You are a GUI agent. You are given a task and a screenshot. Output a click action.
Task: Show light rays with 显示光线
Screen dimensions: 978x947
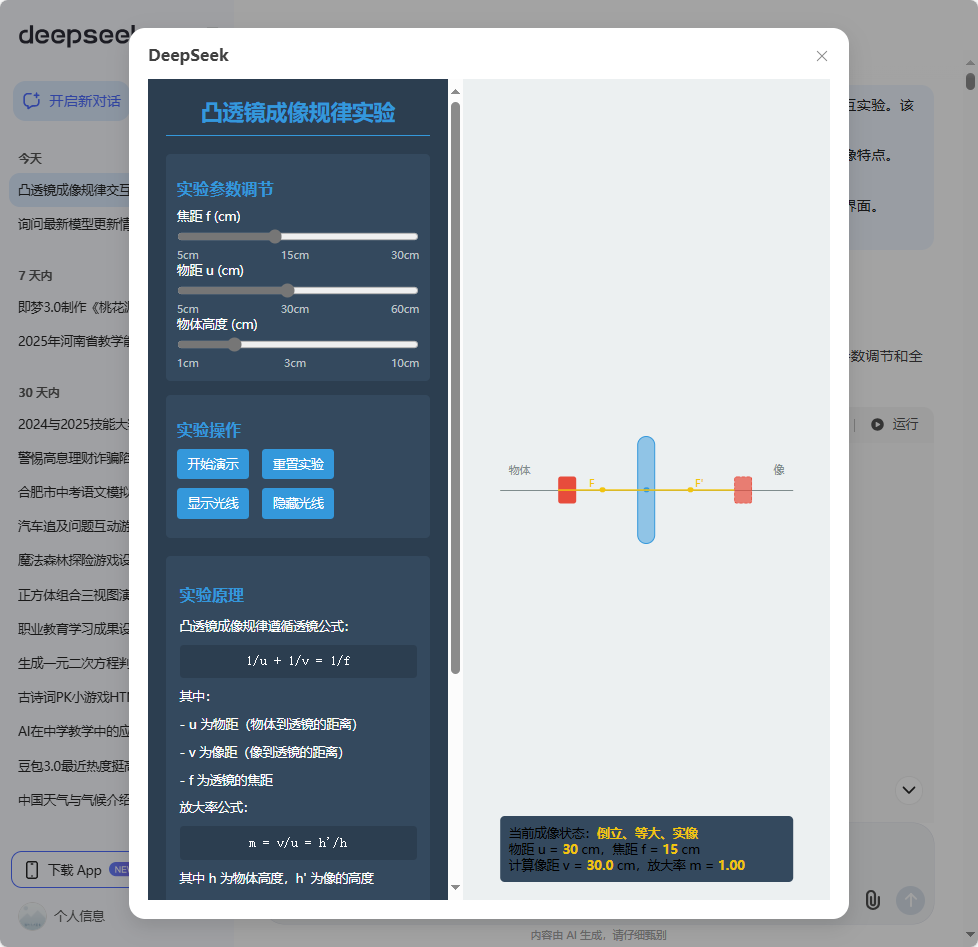pyautogui.click(x=212, y=503)
